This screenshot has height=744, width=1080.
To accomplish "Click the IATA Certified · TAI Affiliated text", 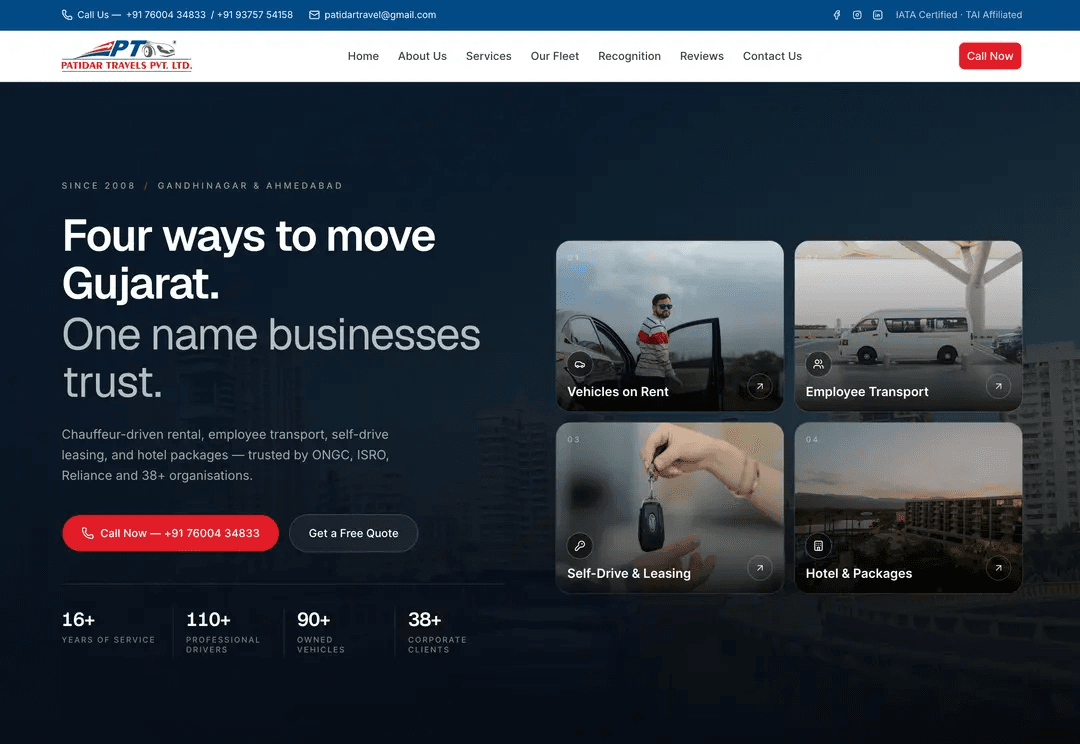I will pos(959,14).
